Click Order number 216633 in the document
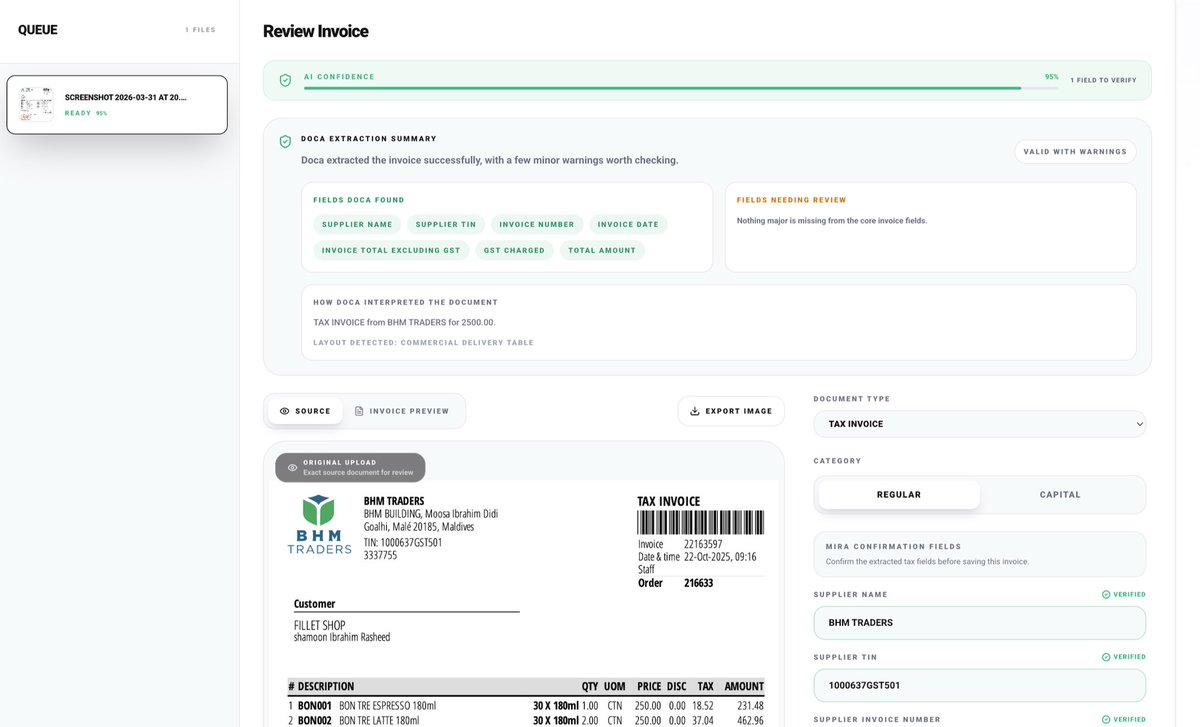1200x727 pixels. click(698, 583)
